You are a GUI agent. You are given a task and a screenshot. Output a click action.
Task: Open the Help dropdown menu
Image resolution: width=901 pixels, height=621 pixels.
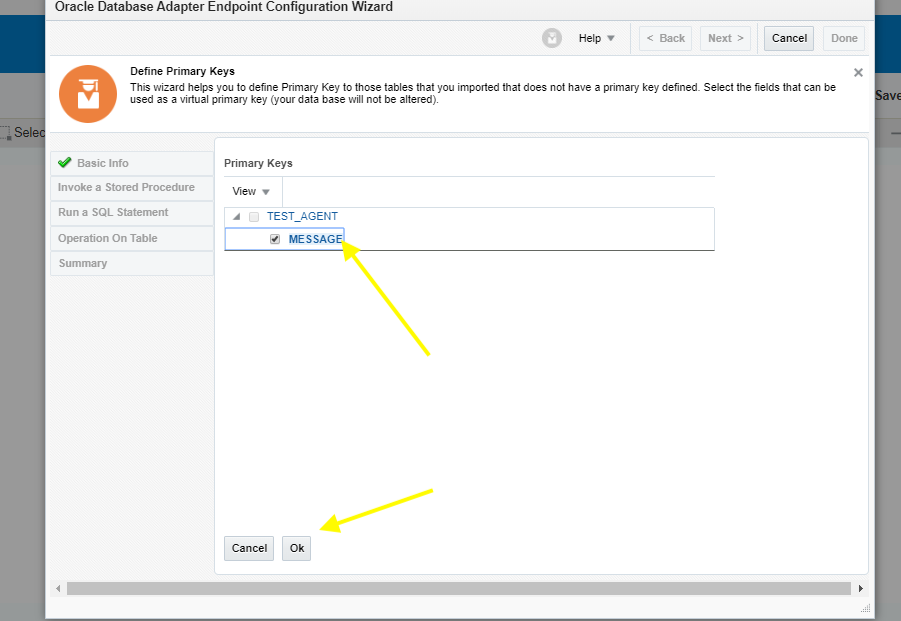(x=594, y=37)
